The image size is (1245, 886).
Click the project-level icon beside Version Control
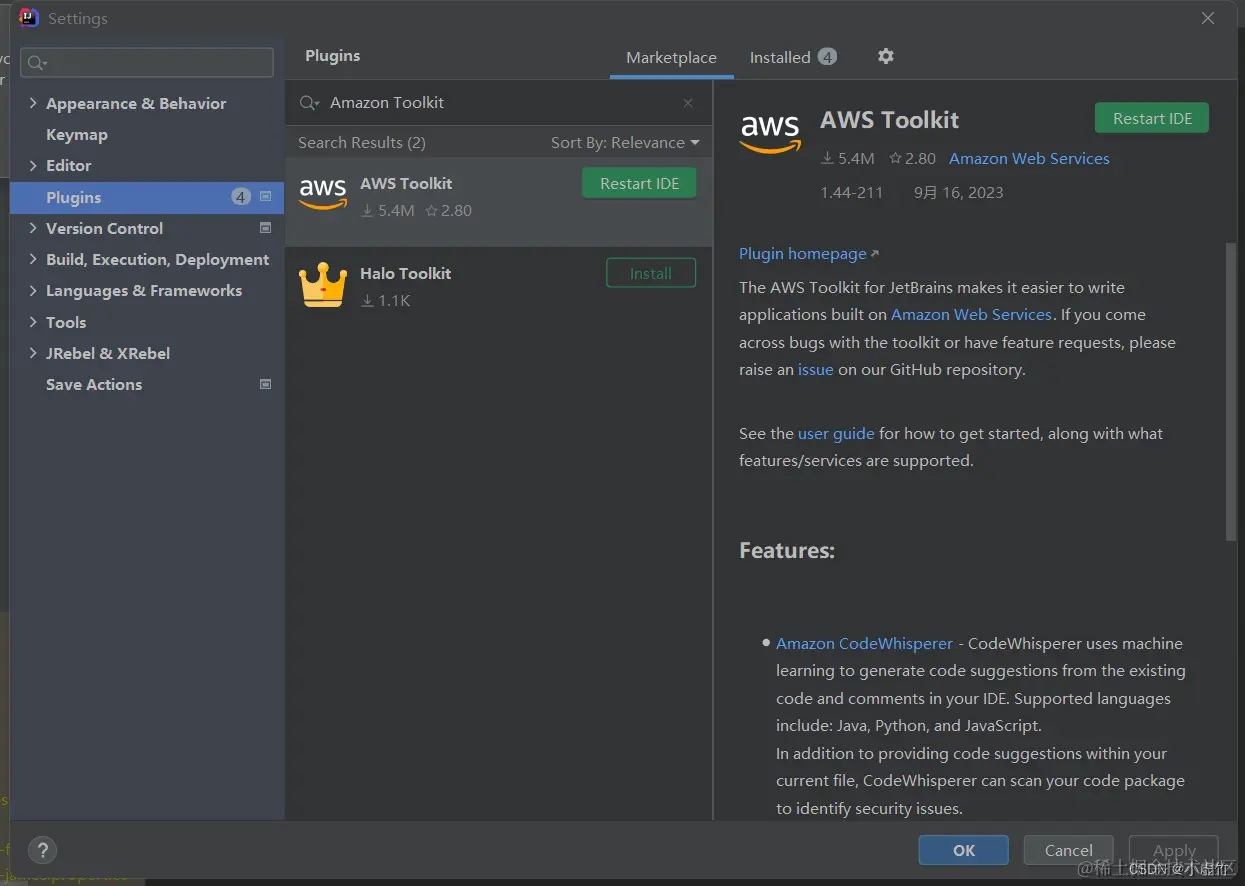pos(266,228)
